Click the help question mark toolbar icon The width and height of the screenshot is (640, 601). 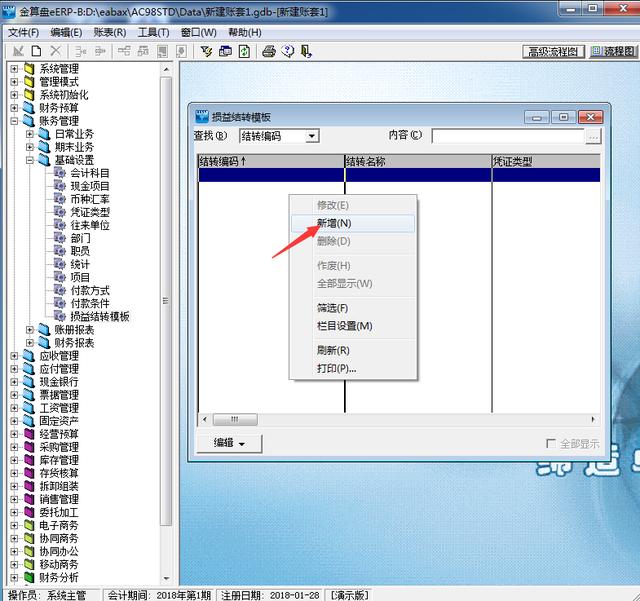click(288, 51)
